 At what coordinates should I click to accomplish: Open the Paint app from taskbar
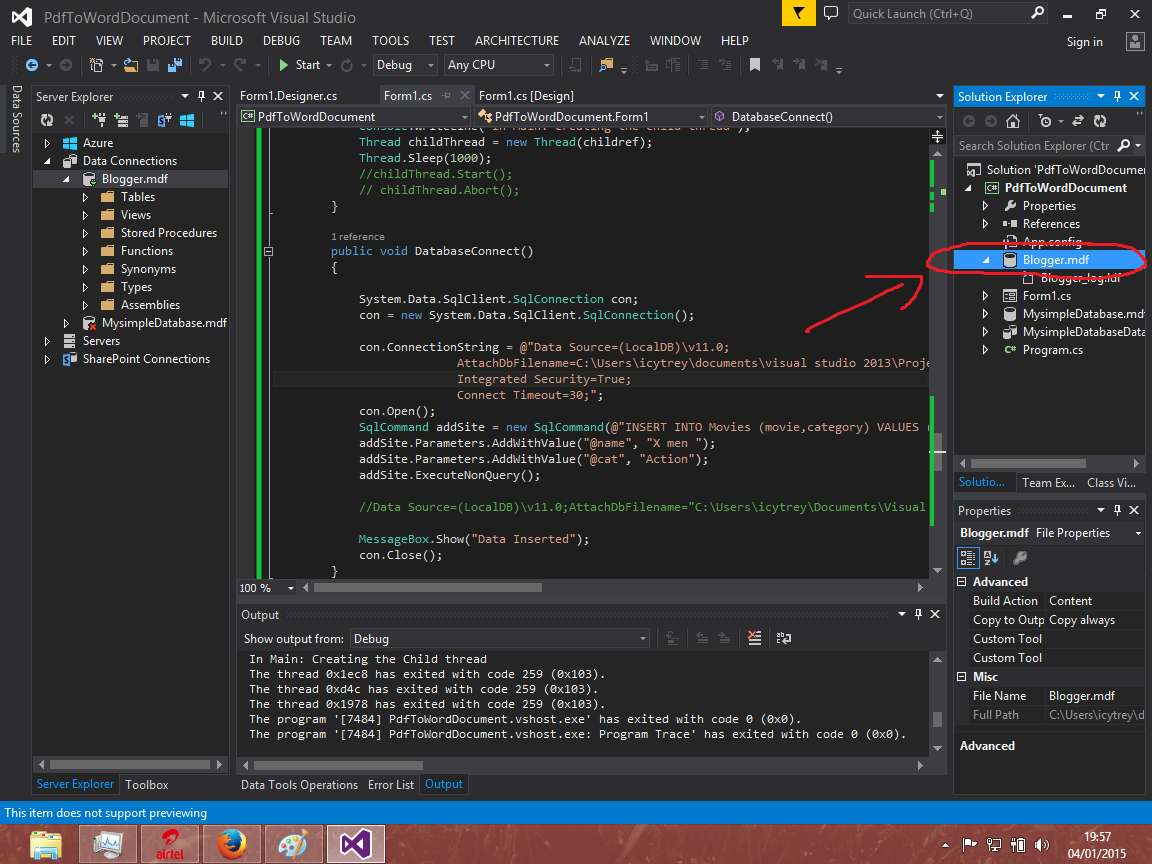(292, 844)
